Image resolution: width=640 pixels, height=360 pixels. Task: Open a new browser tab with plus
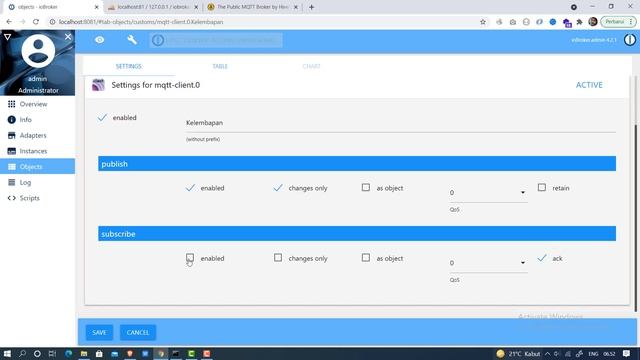[311, 7]
